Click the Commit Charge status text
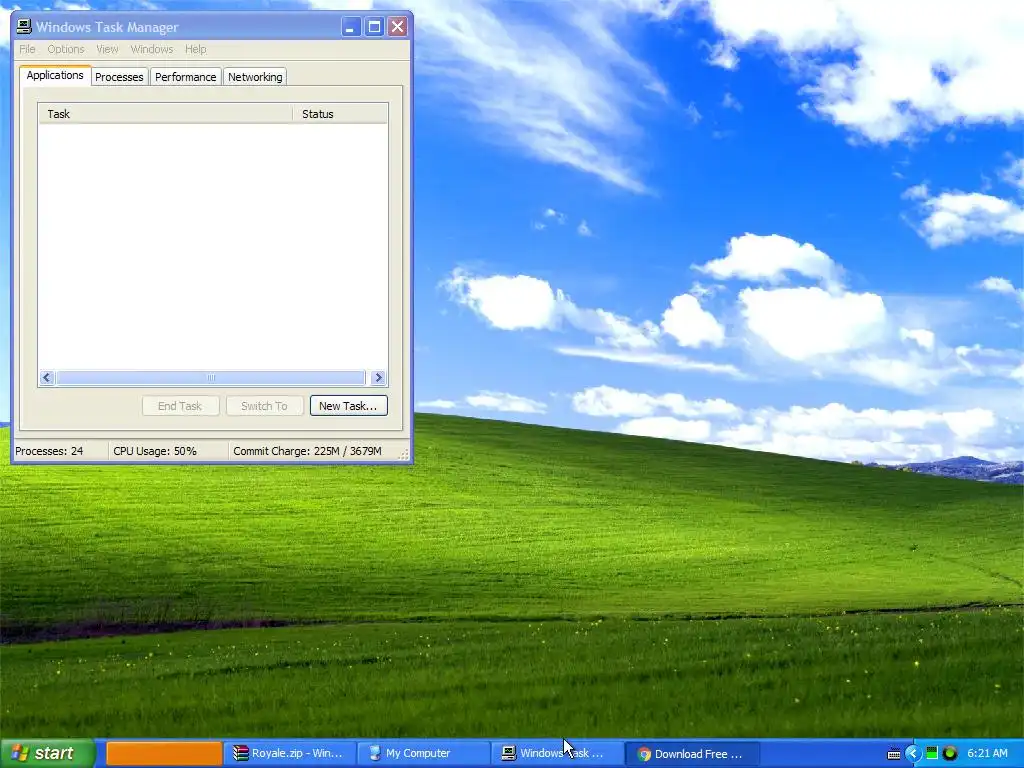Screen dimensions: 1024x768 [307, 451]
